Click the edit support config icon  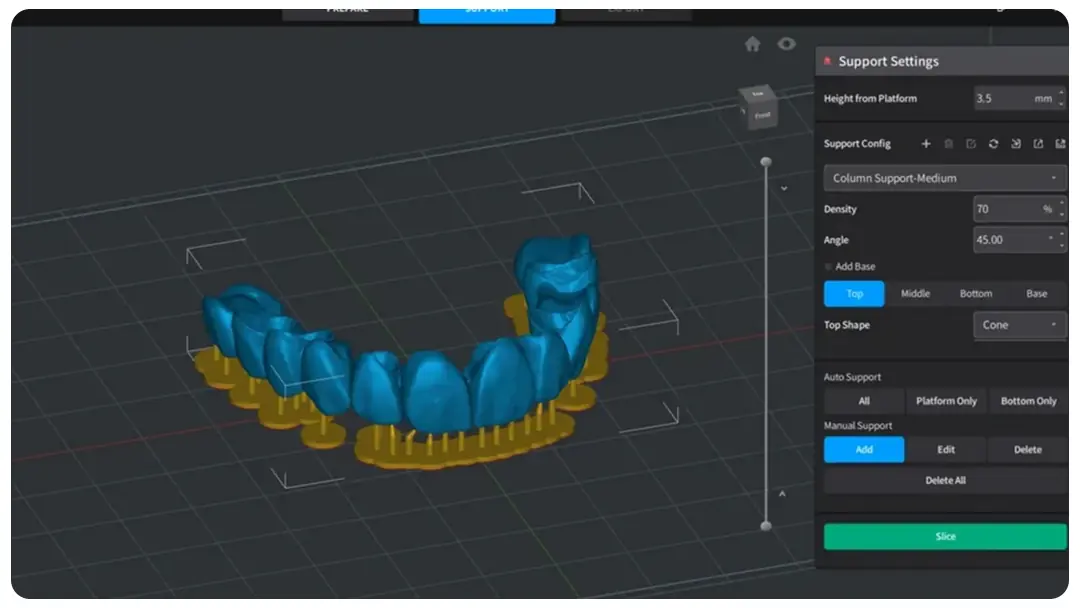click(971, 144)
